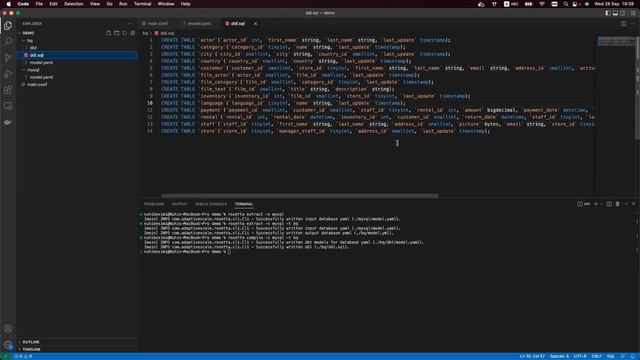Select ddl.sql in the file tree
The image size is (640, 360).
point(77,55)
